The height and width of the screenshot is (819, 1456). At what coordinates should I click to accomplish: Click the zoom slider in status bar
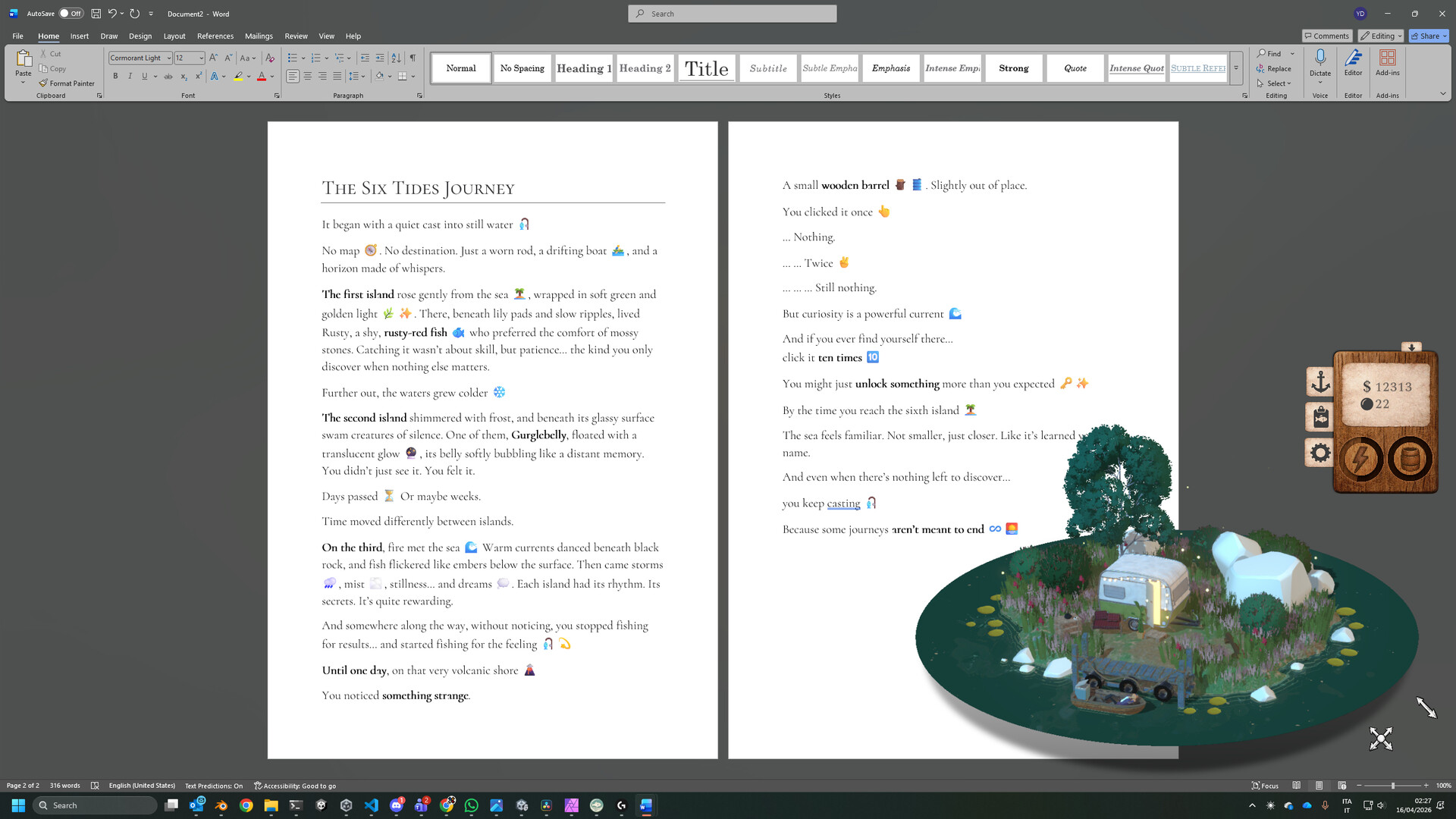[1392, 786]
